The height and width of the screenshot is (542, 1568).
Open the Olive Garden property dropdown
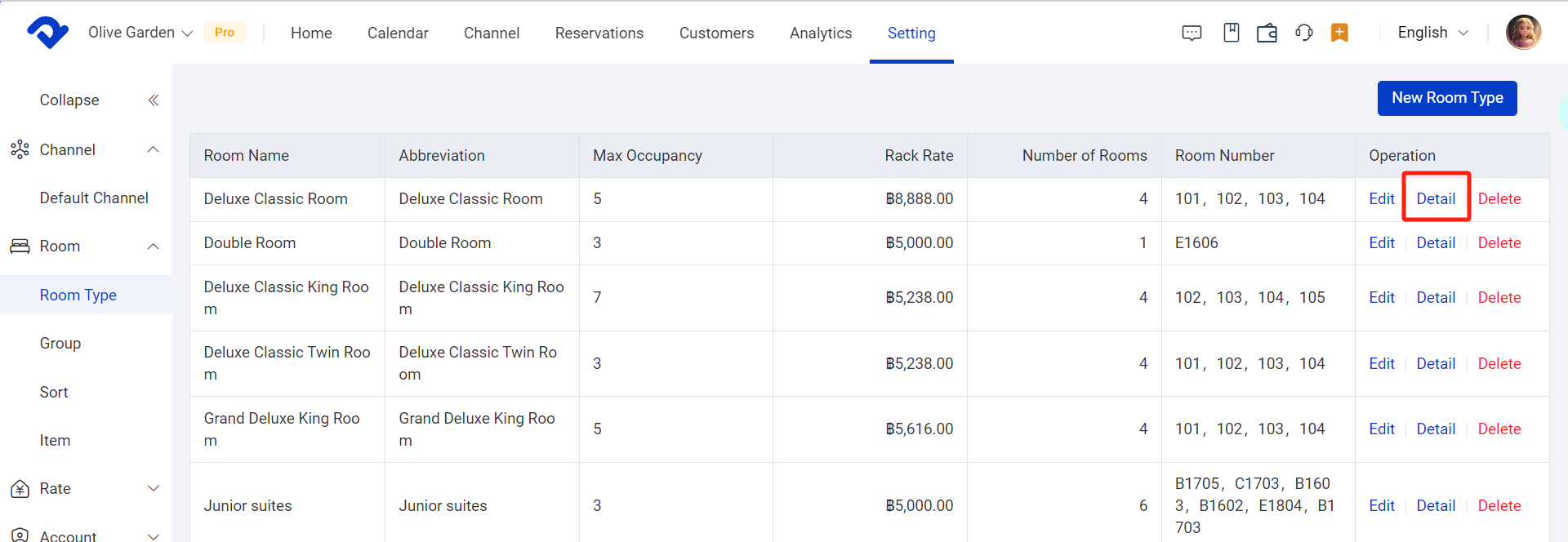tap(140, 33)
